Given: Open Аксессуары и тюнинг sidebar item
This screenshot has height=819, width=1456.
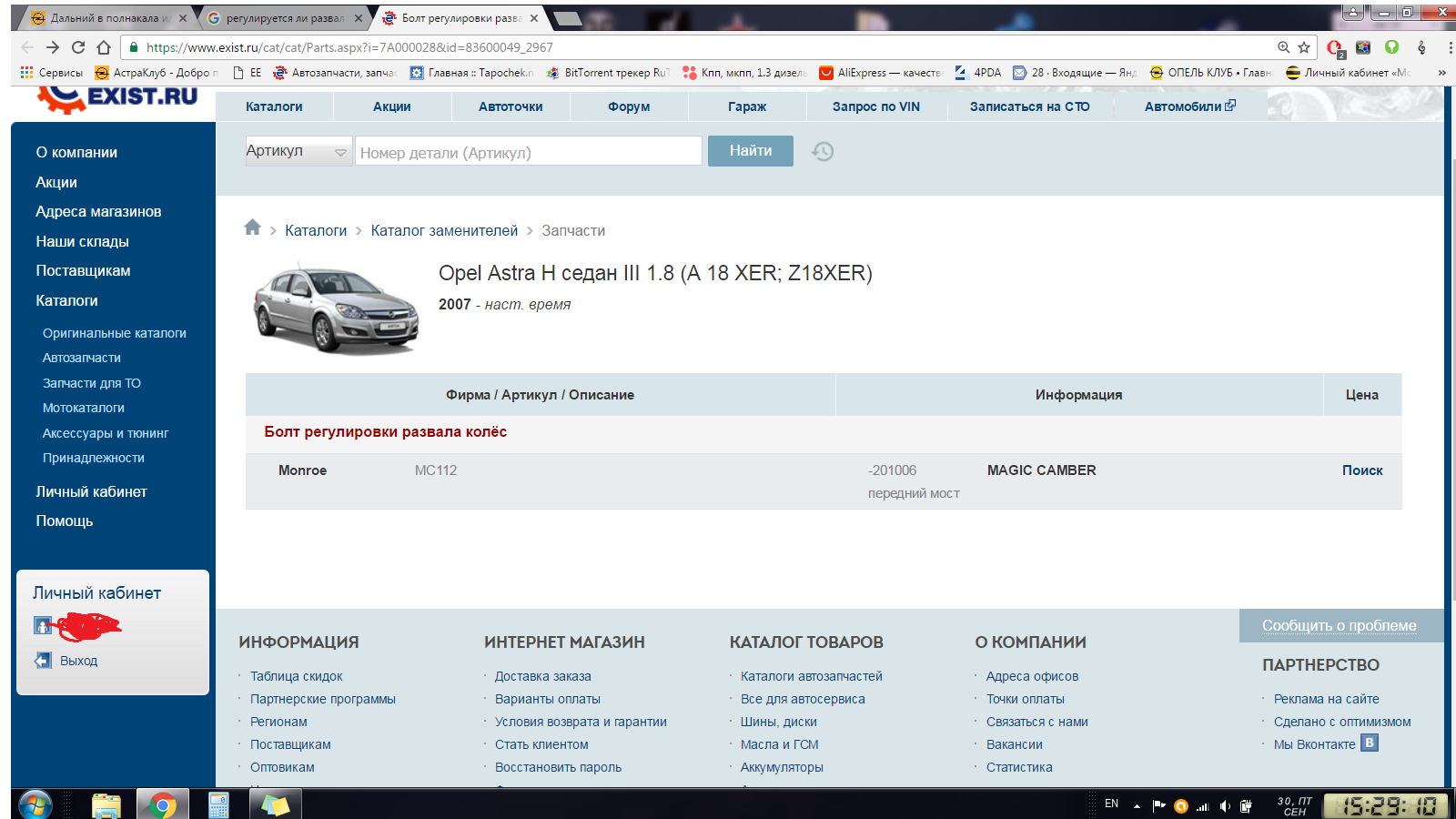Looking at the screenshot, I should click(106, 433).
